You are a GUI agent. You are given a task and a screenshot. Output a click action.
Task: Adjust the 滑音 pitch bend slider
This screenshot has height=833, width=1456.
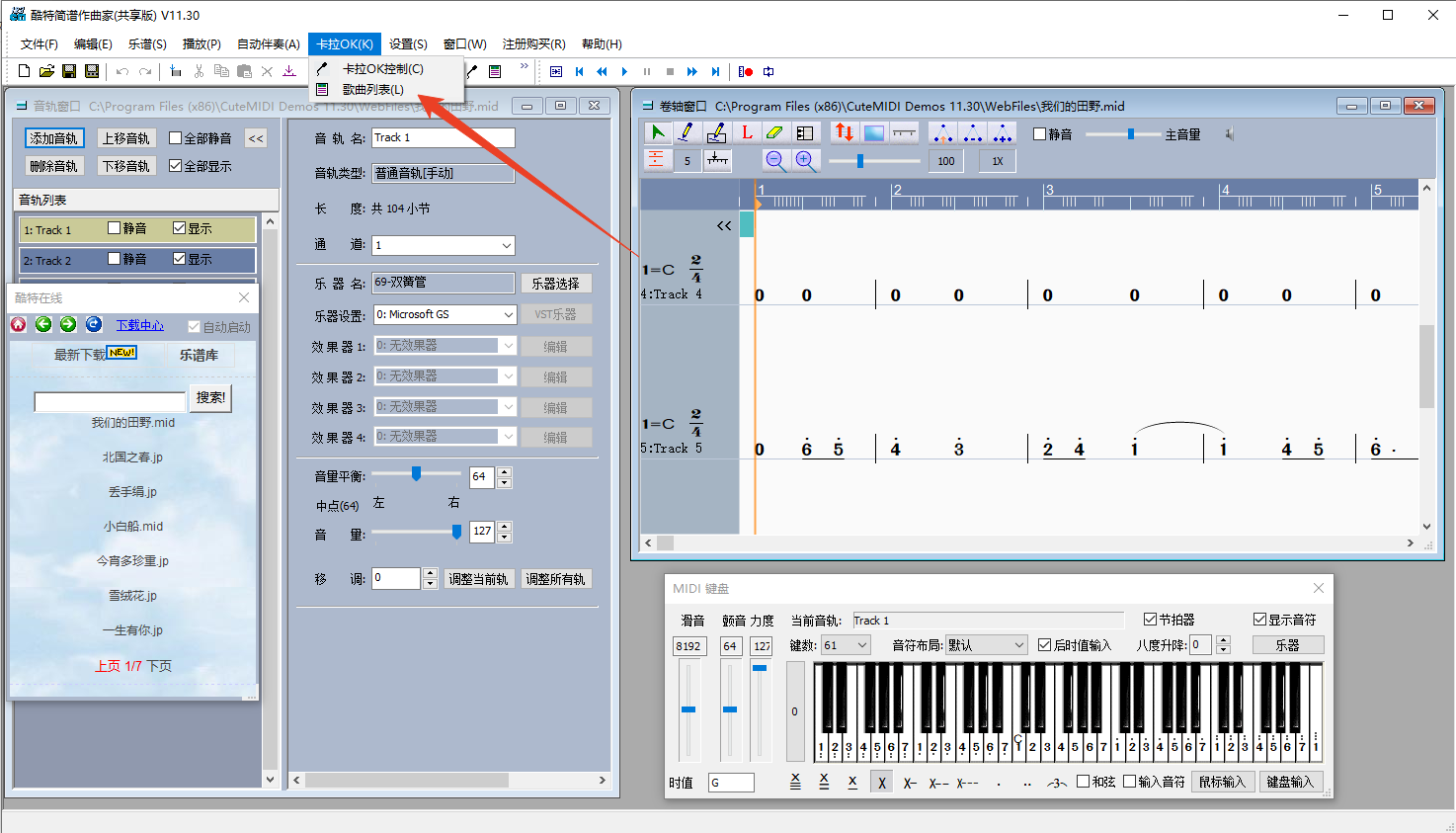pyautogui.click(x=688, y=709)
